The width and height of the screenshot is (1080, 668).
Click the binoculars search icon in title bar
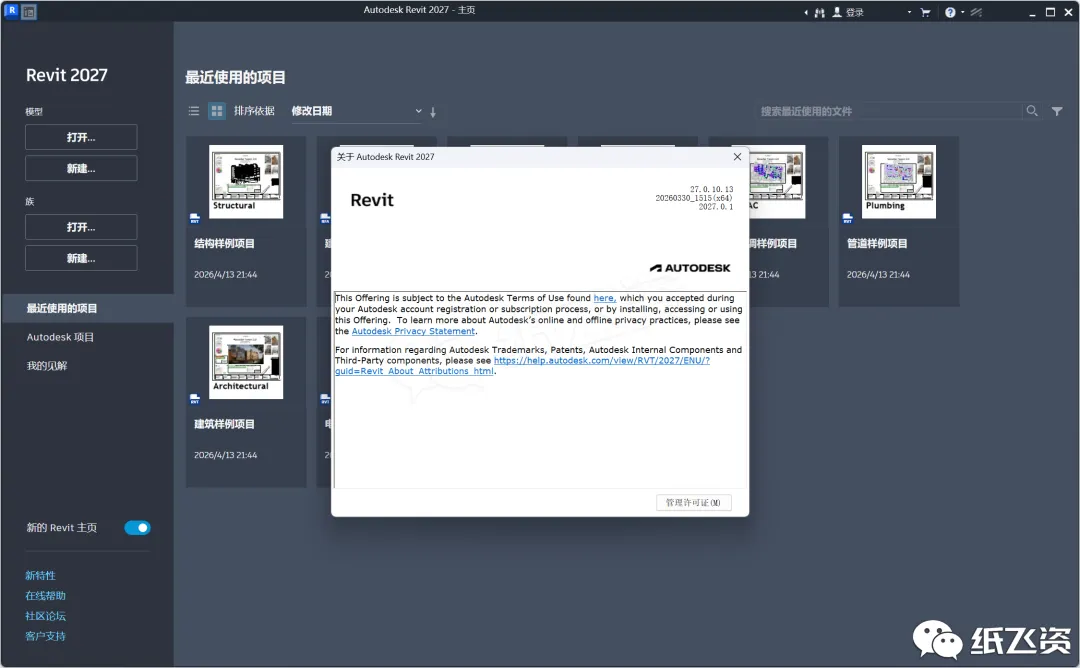click(820, 12)
